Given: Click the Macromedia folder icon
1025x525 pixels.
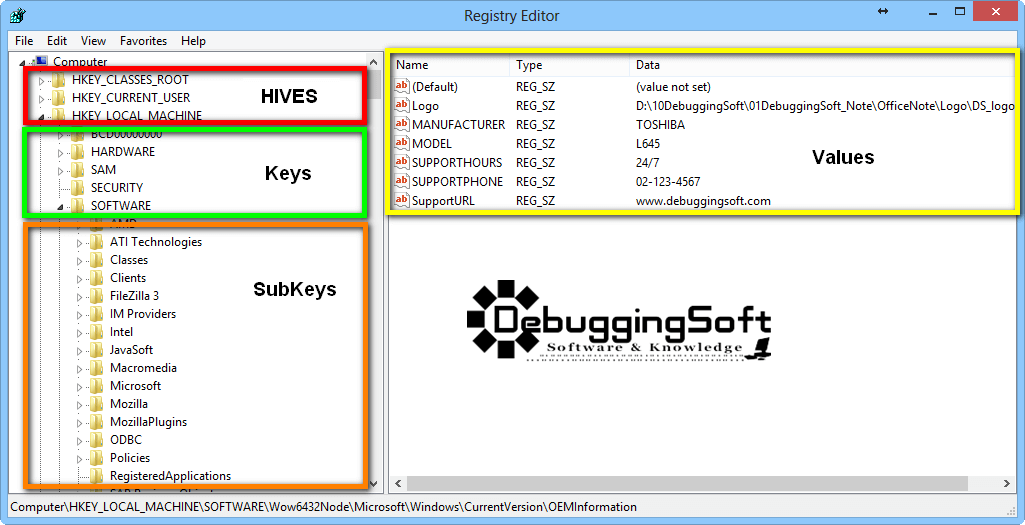Looking at the screenshot, I should tap(97, 367).
